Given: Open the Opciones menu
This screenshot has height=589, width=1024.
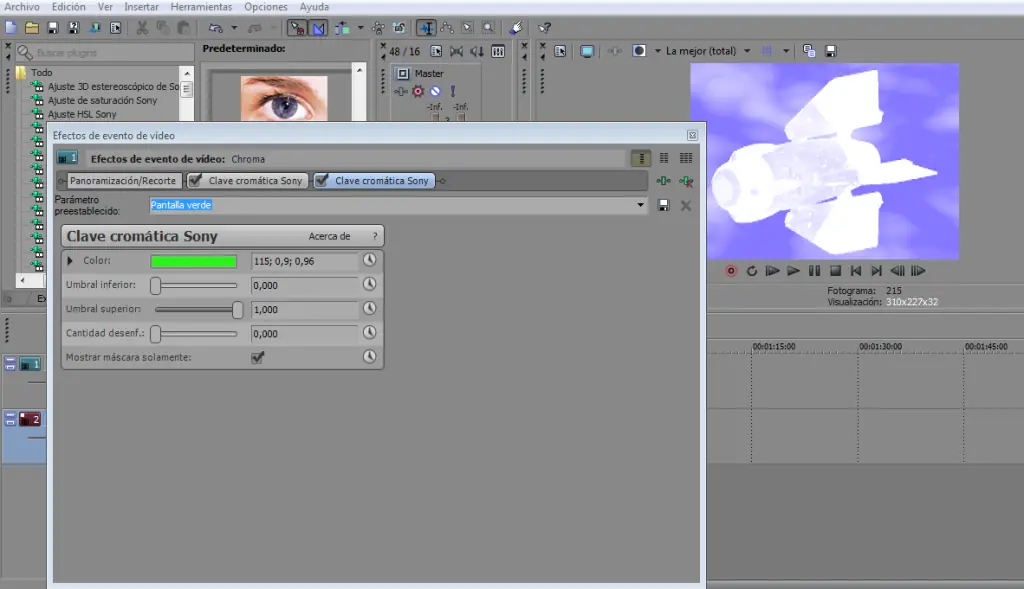Looking at the screenshot, I should tap(265, 7).
